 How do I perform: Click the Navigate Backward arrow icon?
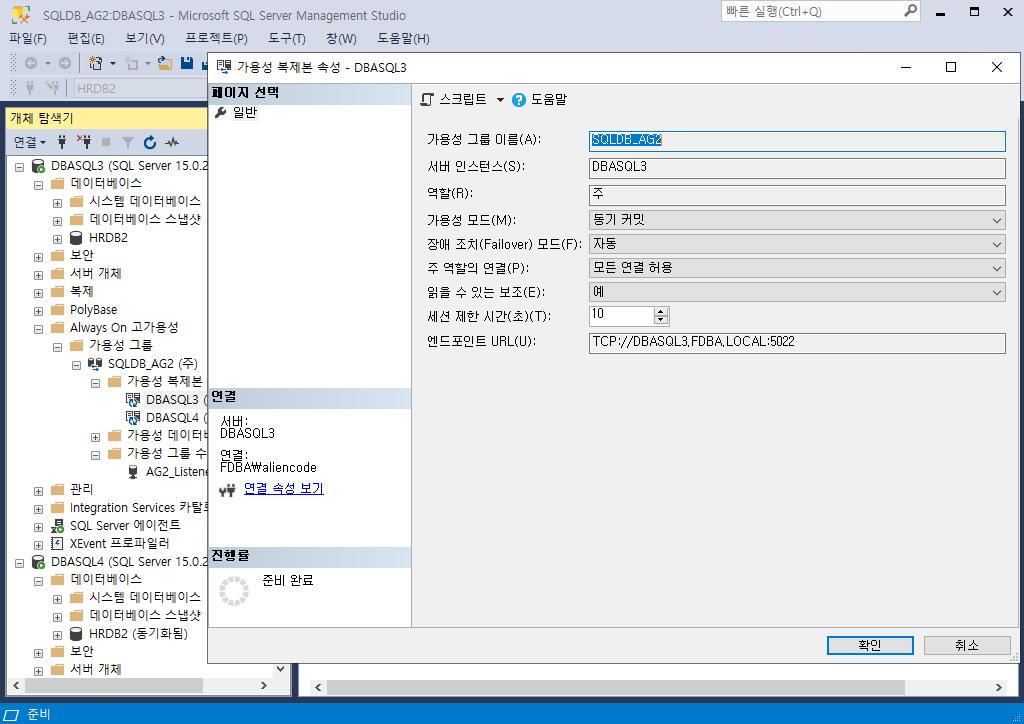pyautogui.click(x=31, y=63)
